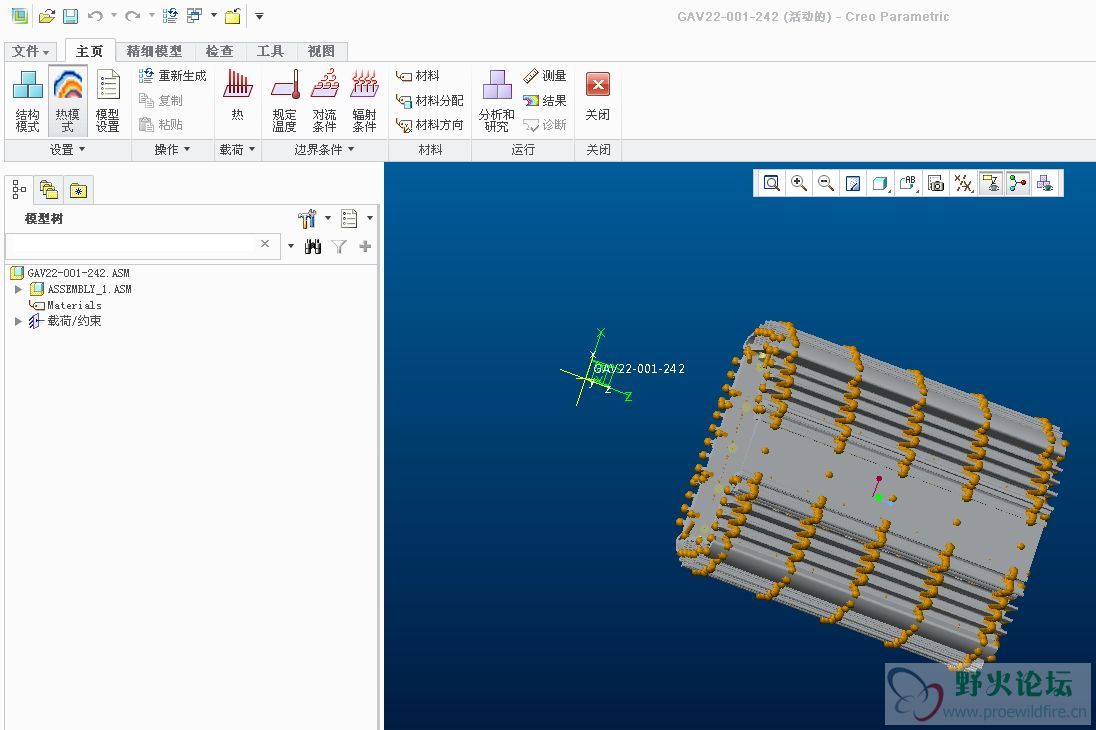Click zoom out icon in graphics toolbar

coord(825,183)
